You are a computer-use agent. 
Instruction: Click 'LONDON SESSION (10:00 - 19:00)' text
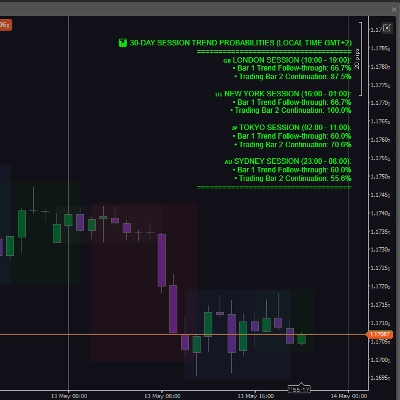[x=292, y=60]
